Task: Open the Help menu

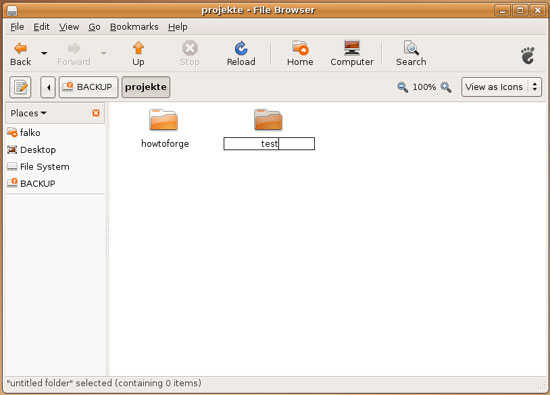Action: pos(177,27)
